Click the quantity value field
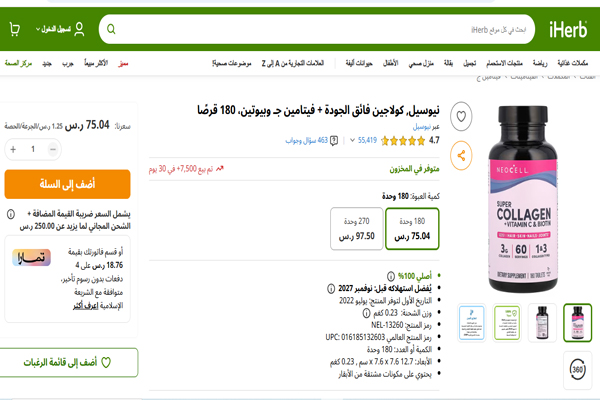The width and height of the screenshot is (600, 400). coord(33,149)
